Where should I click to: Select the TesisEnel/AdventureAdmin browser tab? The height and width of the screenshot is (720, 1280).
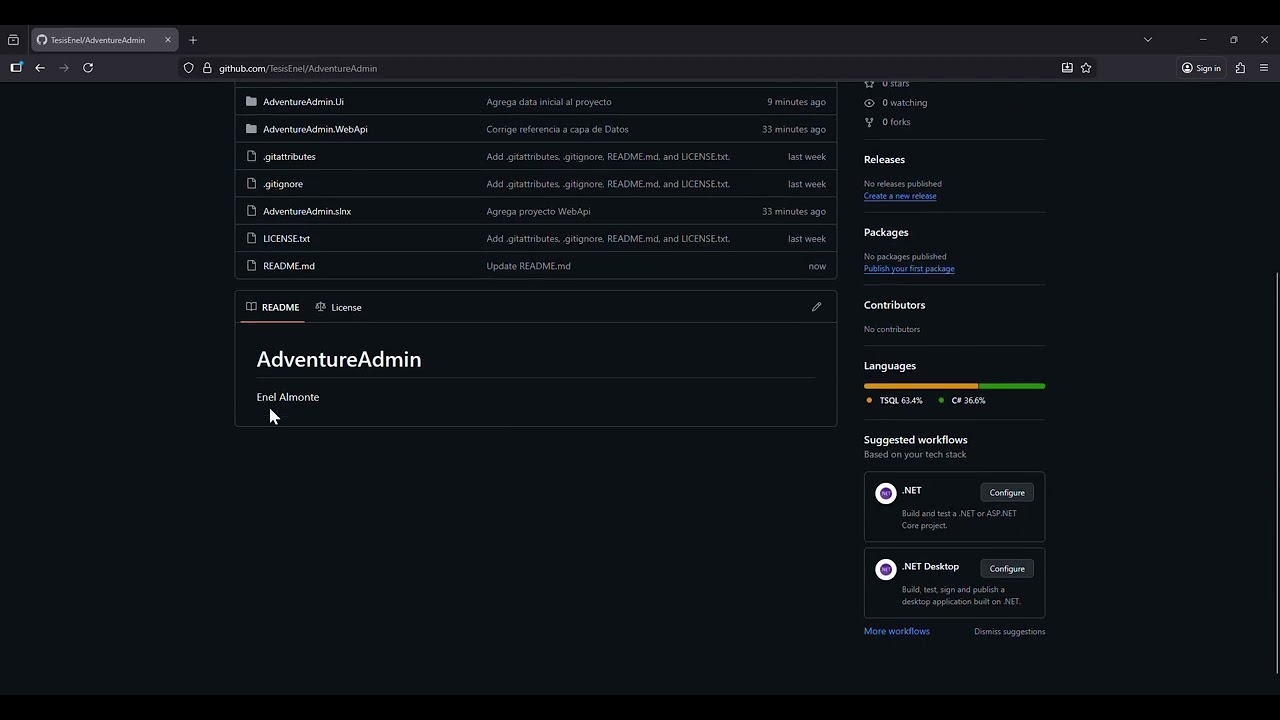coord(105,40)
